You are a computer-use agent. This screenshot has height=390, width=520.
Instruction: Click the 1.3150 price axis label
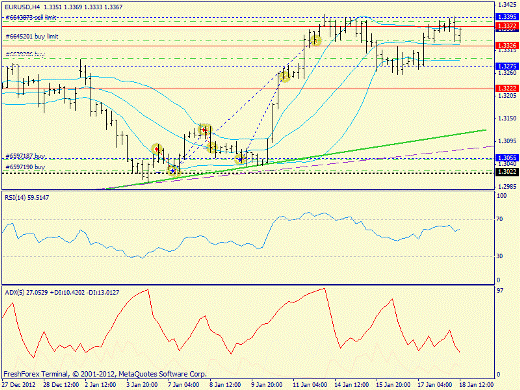pyautogui.click(x=507, y=118)
